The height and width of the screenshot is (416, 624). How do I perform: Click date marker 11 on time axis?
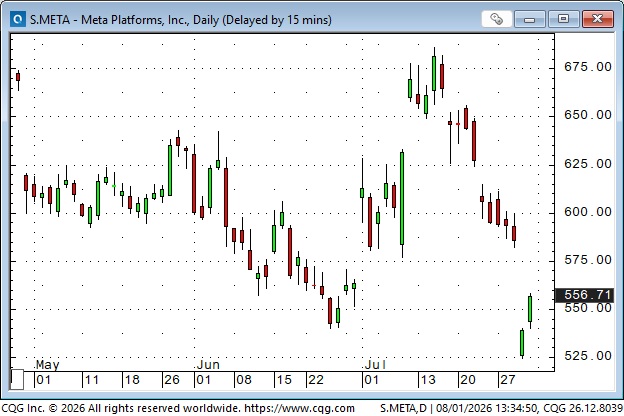[92, 380]
